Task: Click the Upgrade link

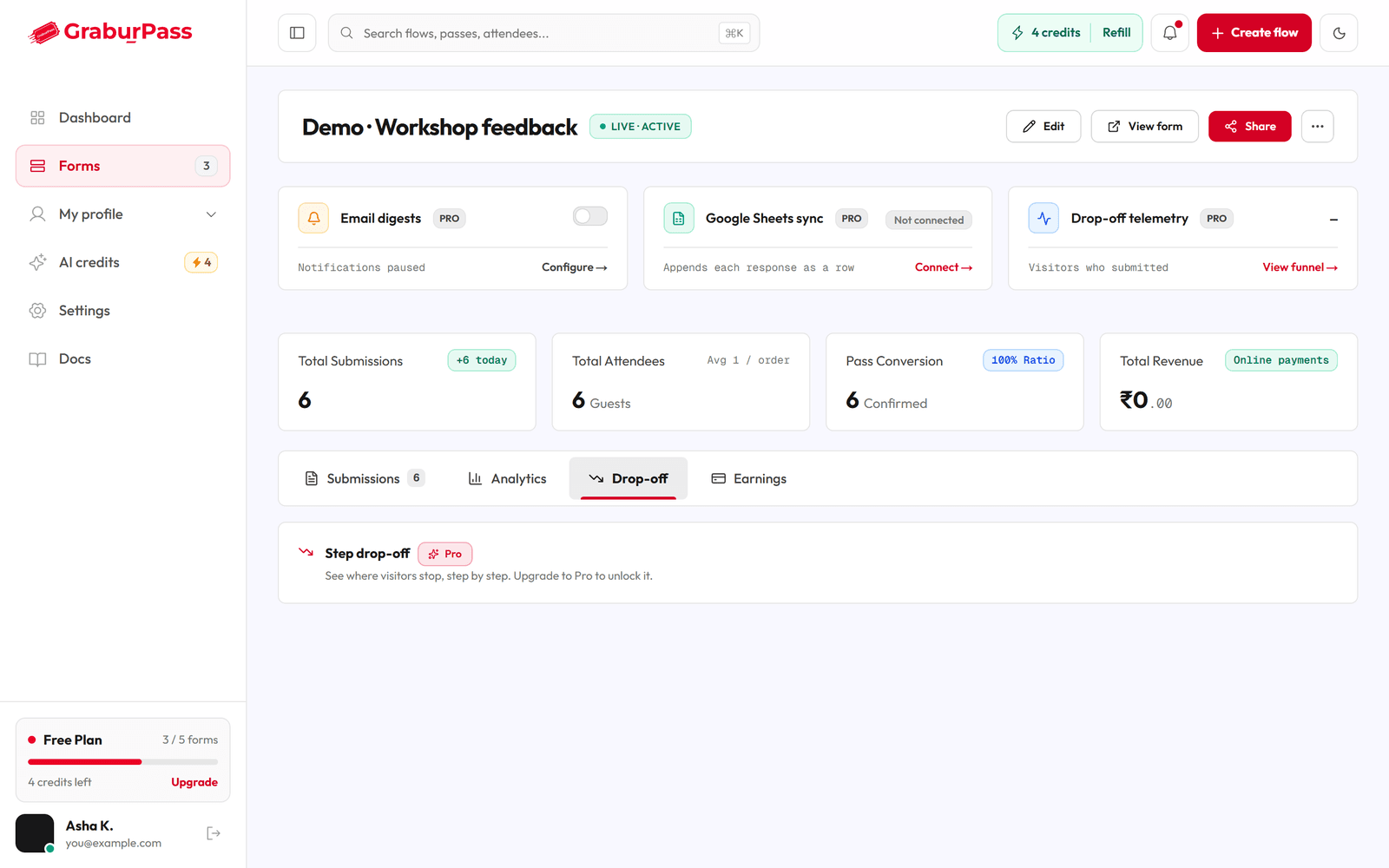Action: [x=194, y=782]
